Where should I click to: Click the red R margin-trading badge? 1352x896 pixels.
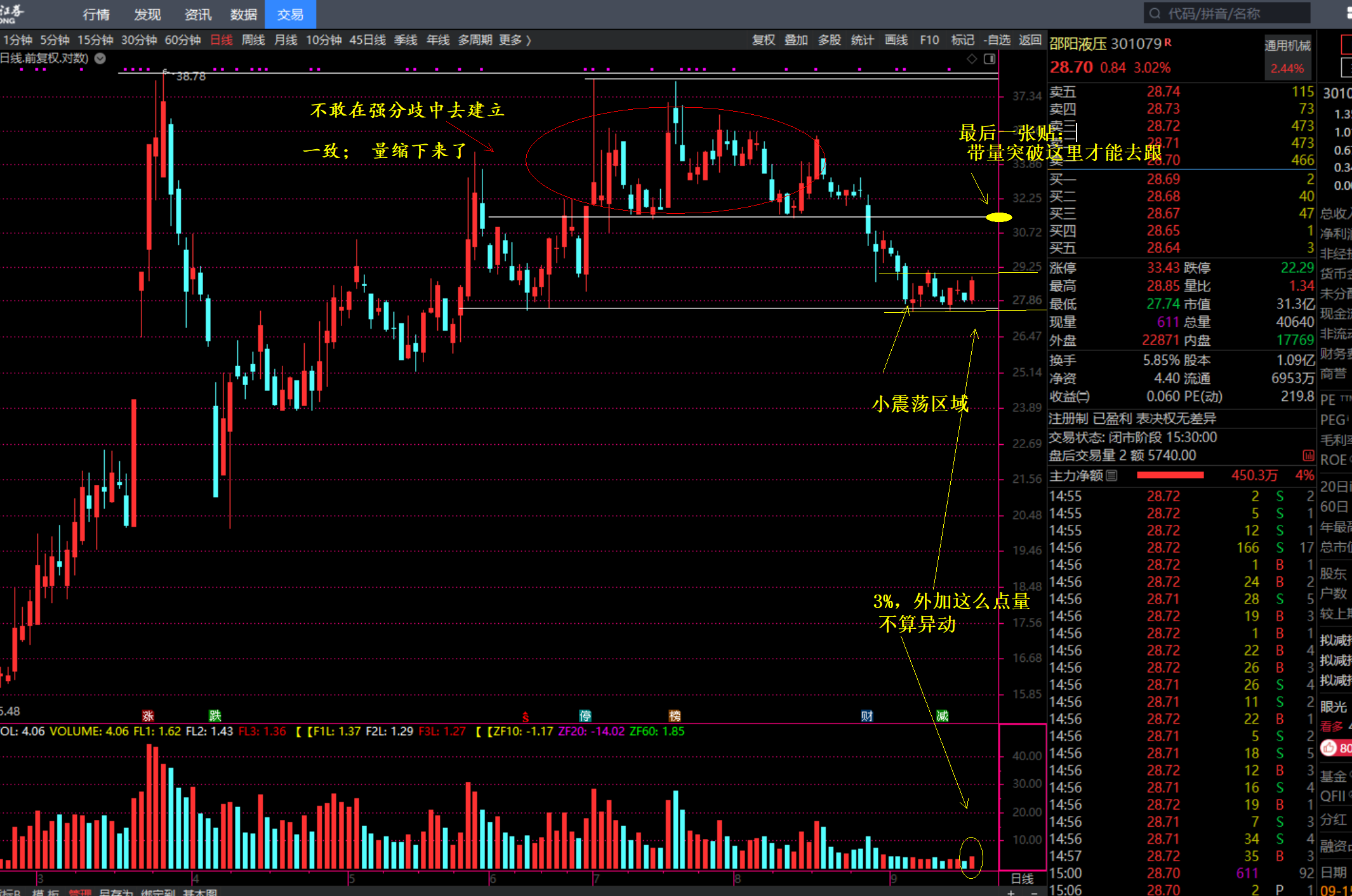click(1168, 42)
